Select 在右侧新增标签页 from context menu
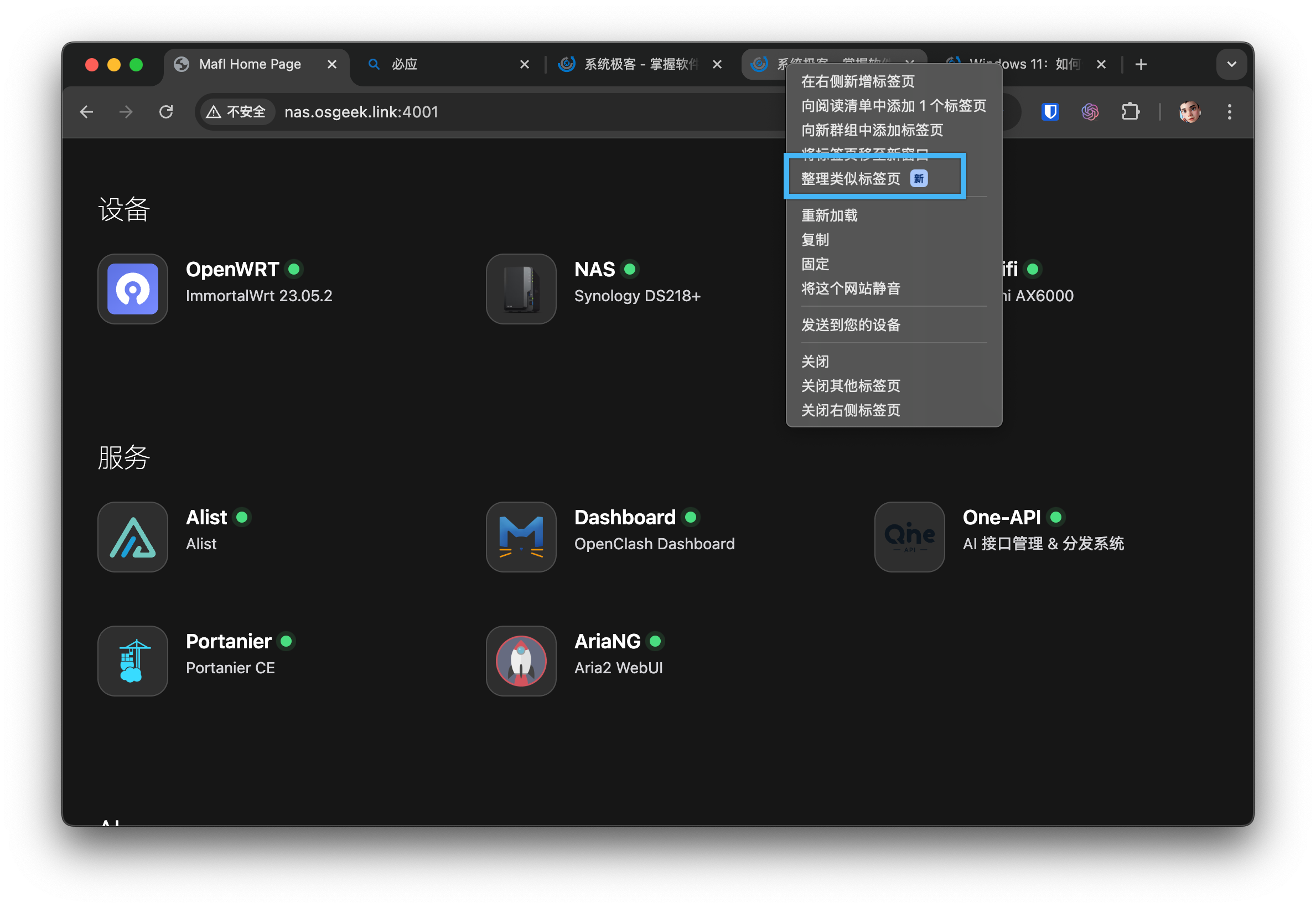The height and width of the screenshot is (908, 1316). pyautogui.click(x=894, y=81)
